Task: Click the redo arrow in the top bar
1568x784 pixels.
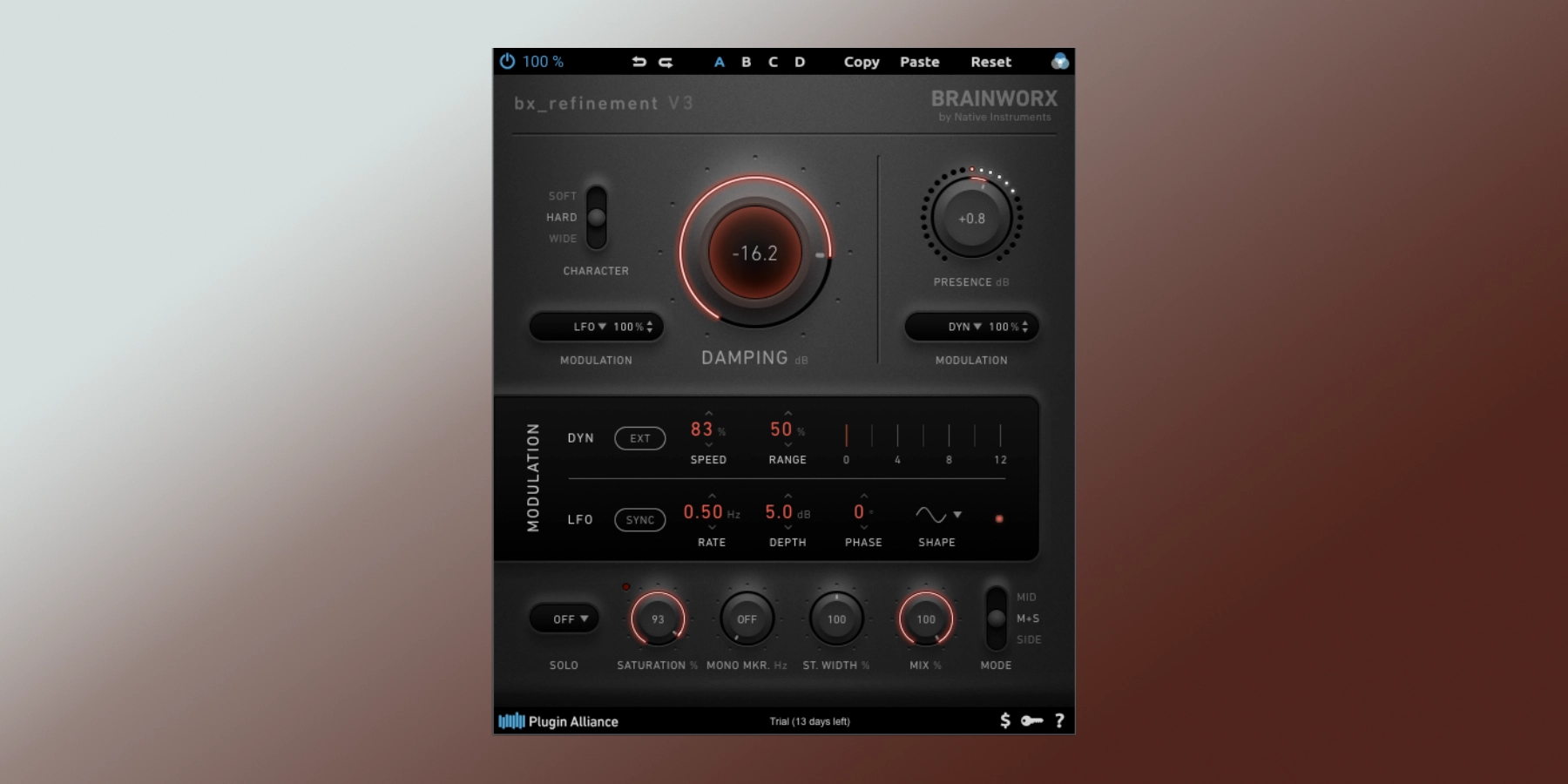Action: tap(667, 61)
